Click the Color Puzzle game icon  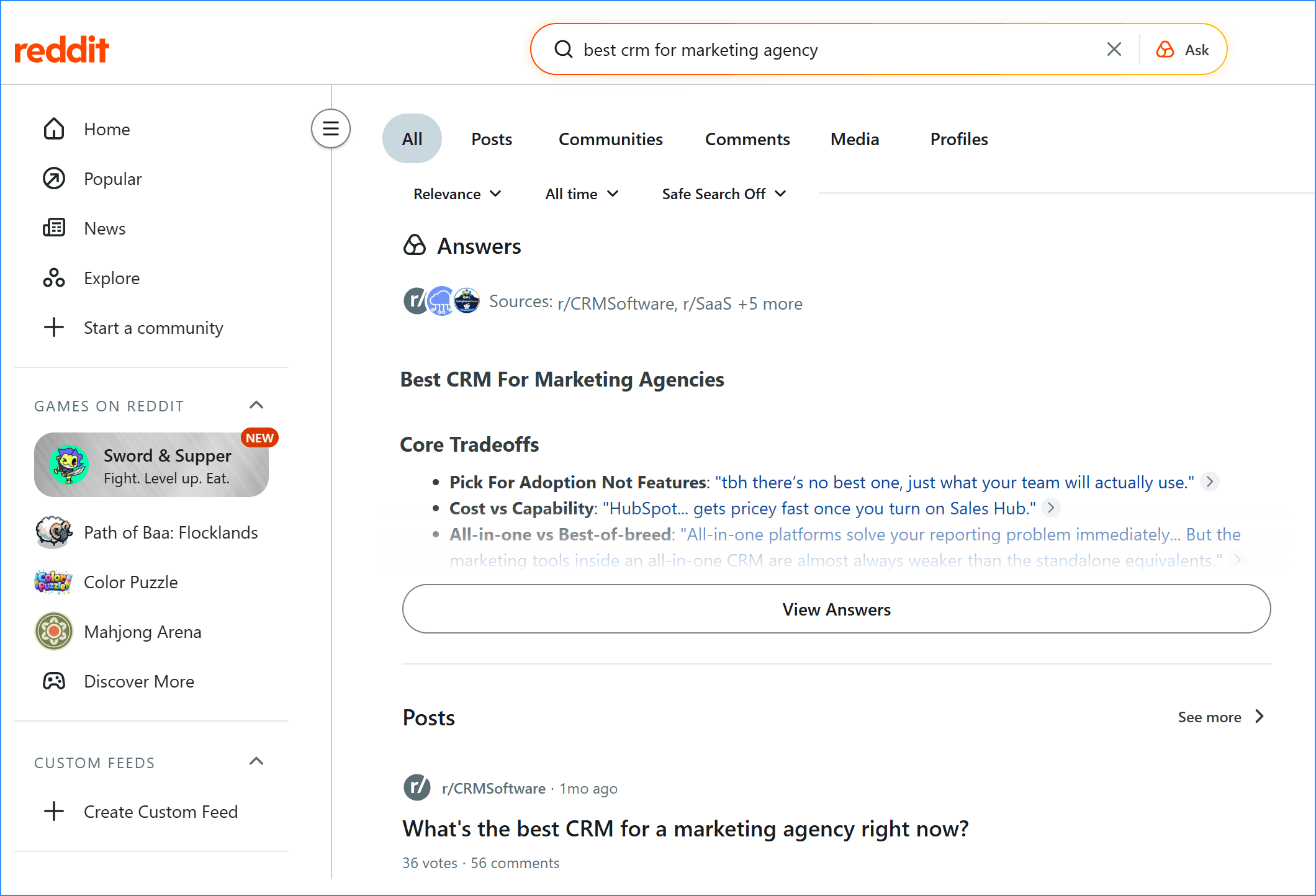(x=53, y=582)
